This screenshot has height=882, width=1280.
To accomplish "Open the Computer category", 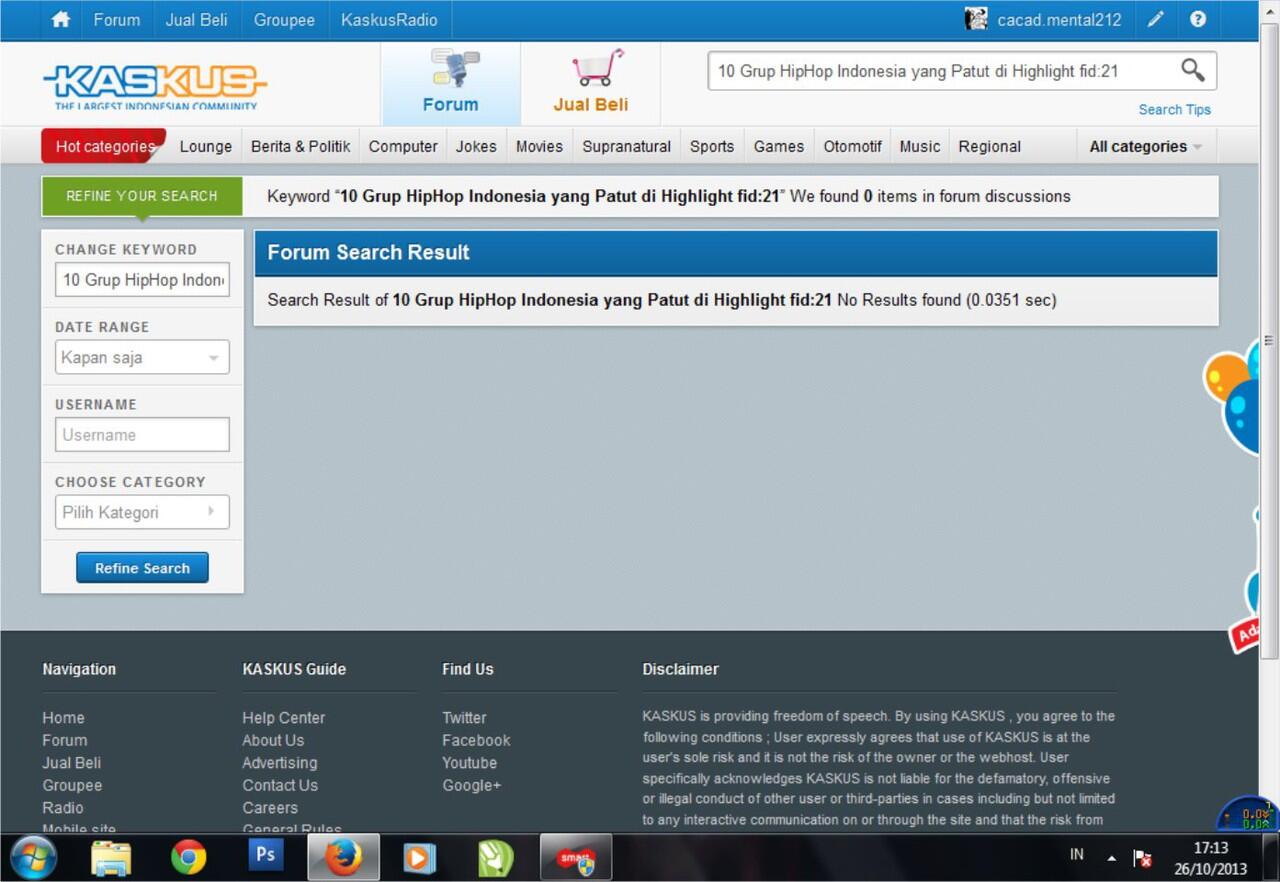I will pyautogui.click(x=403, y=146).
